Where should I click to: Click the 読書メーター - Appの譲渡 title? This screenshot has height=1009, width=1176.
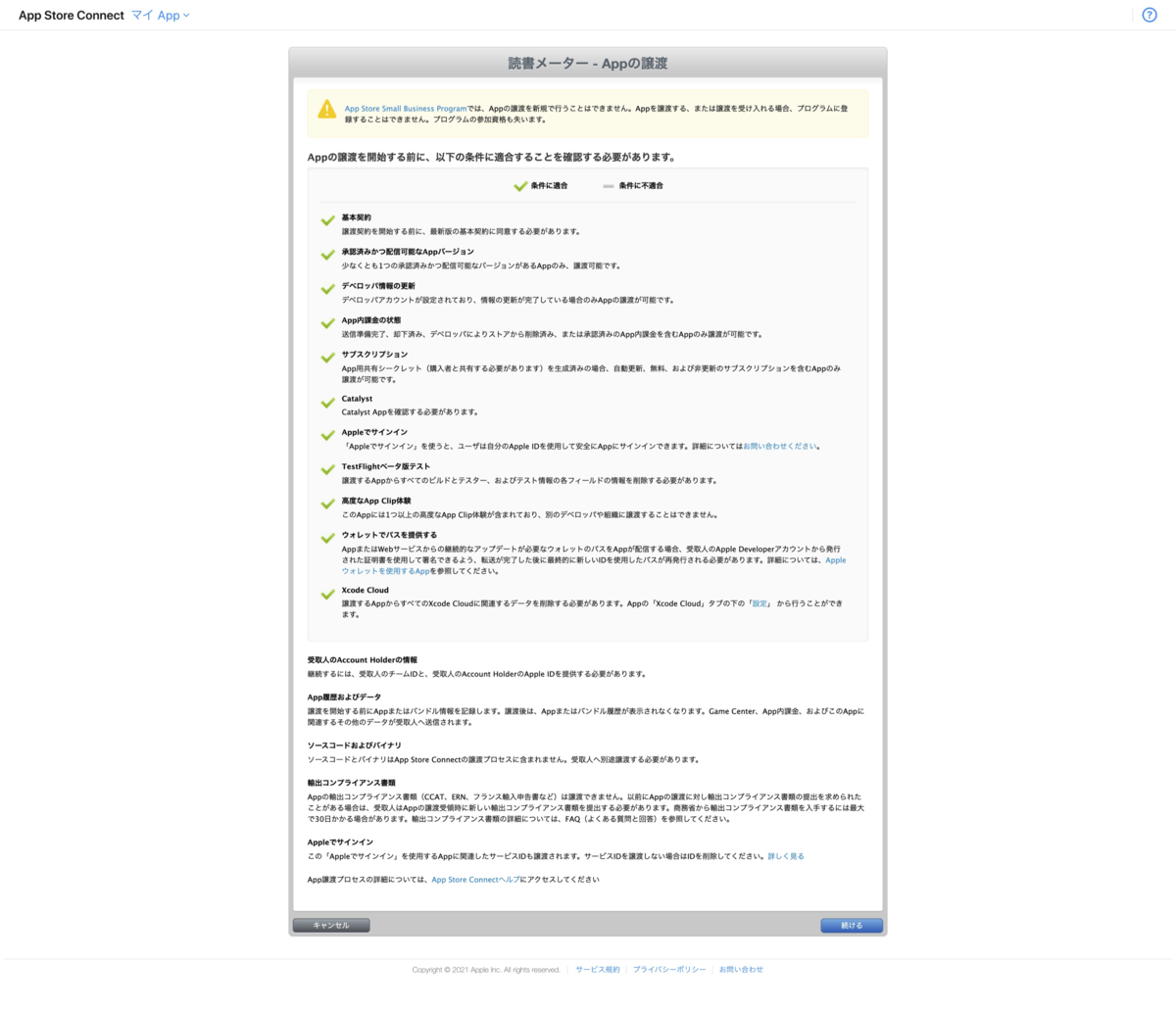(x=588, y=63)
